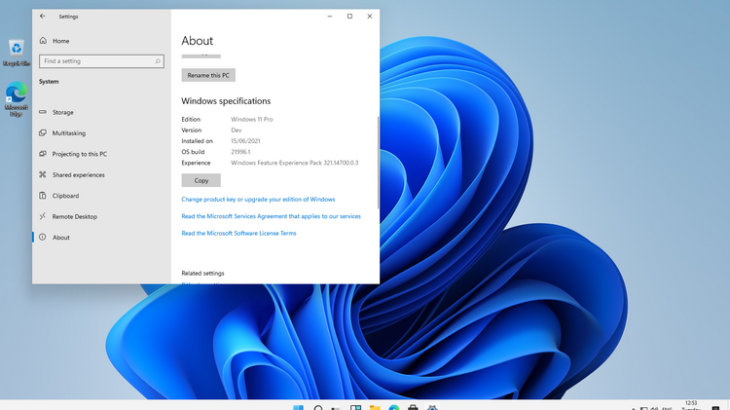Click the 'OS build' label
730x410 pixels.
pos(193,152)
